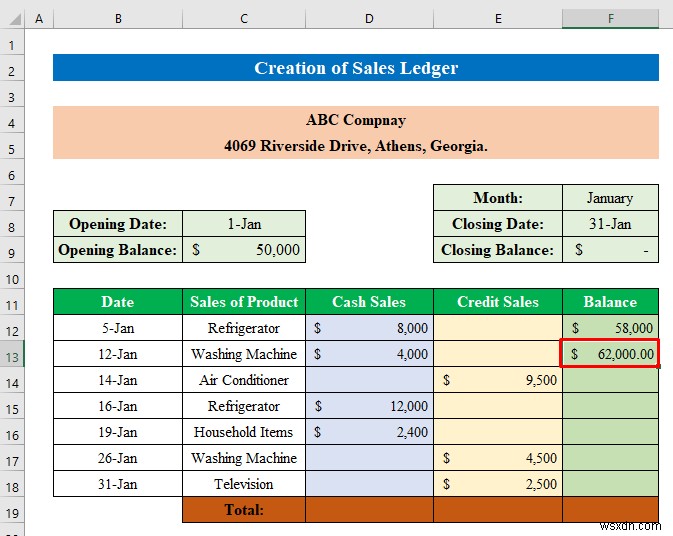This screenshot has width=673, height=536.
Task: Select column D header
Action: 369,18
